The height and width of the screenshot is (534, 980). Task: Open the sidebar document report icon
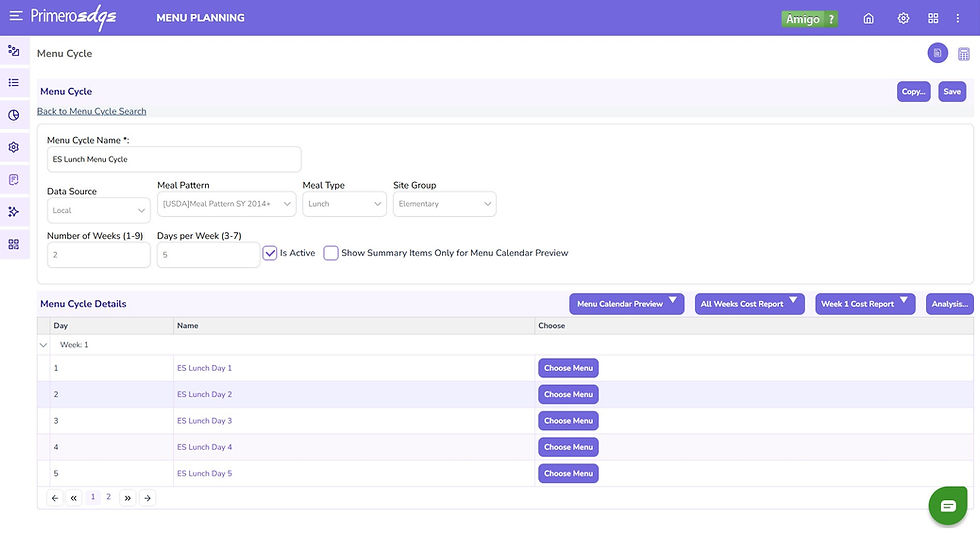point(14,179)
